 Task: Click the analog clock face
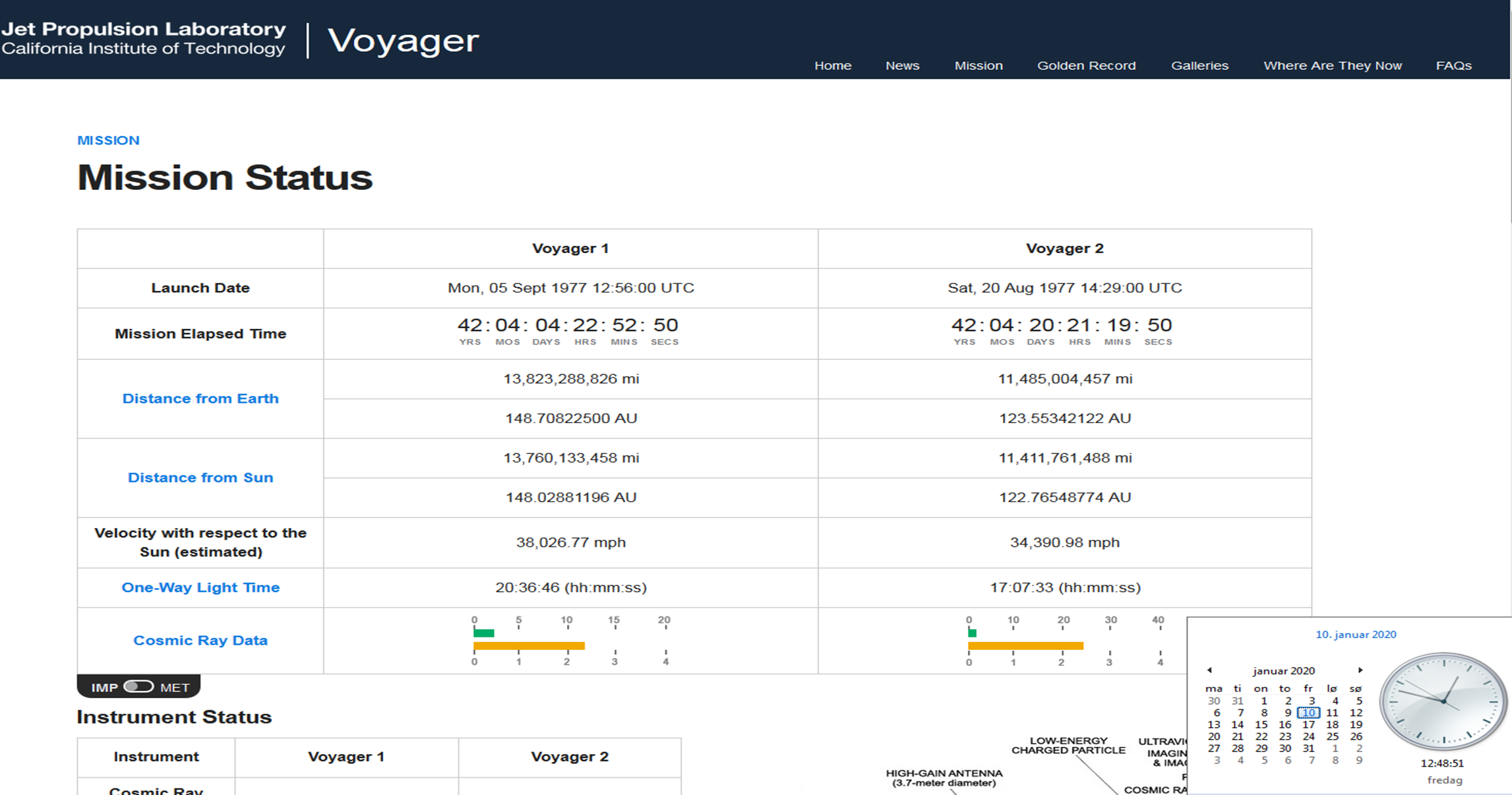tap(1443, 701)
